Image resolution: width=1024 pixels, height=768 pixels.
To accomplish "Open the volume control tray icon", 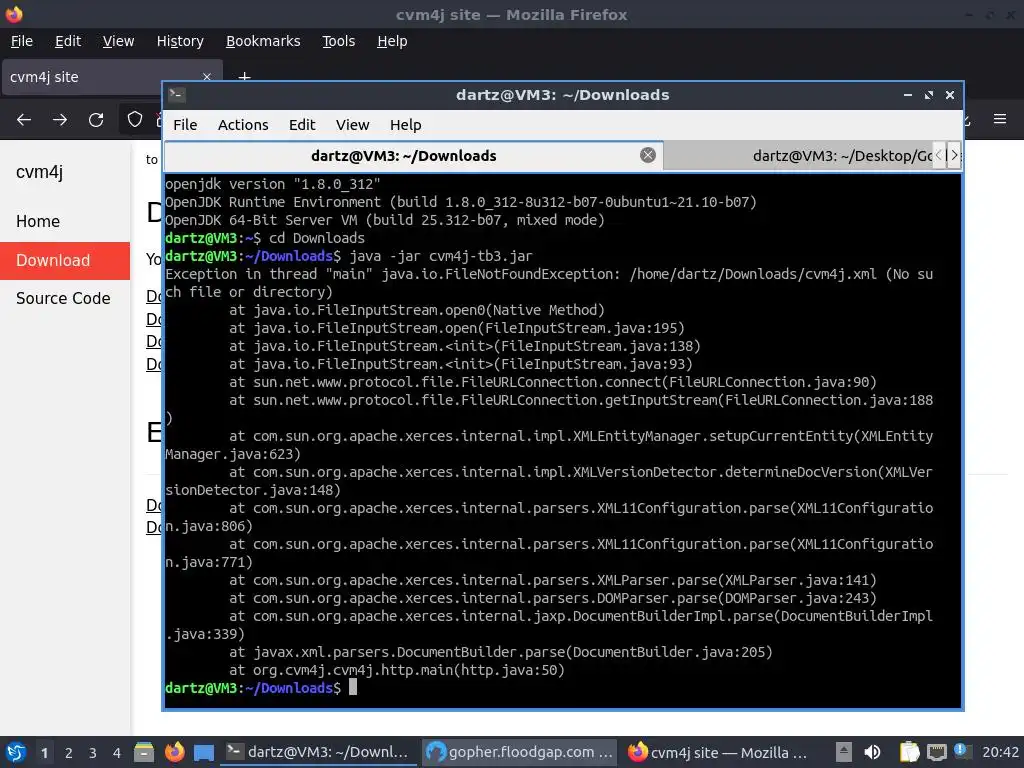I will coord(872,752).
